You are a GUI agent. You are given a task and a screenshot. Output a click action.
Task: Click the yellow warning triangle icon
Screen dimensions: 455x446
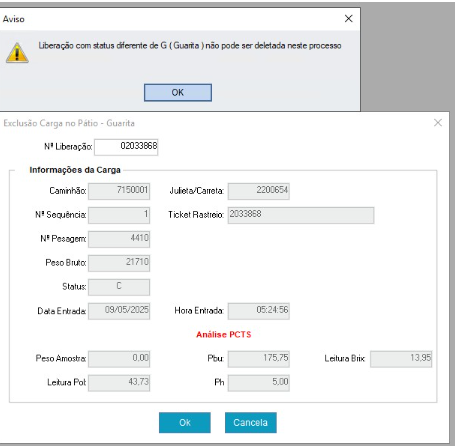pyautogui.click(x=17, y=53)
